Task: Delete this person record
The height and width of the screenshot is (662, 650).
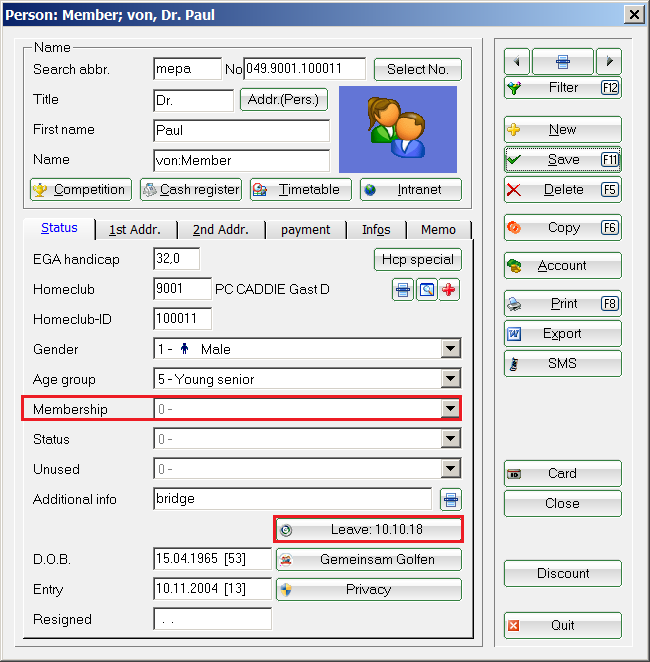Action: click(x=563, y=190)
